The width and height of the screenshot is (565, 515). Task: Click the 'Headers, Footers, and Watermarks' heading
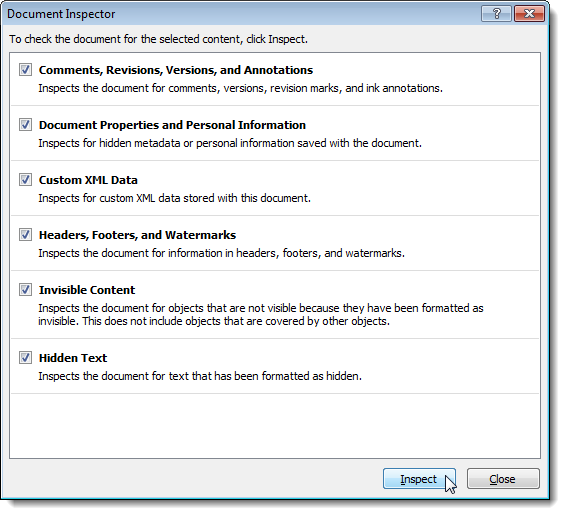[x=137, y=235]
